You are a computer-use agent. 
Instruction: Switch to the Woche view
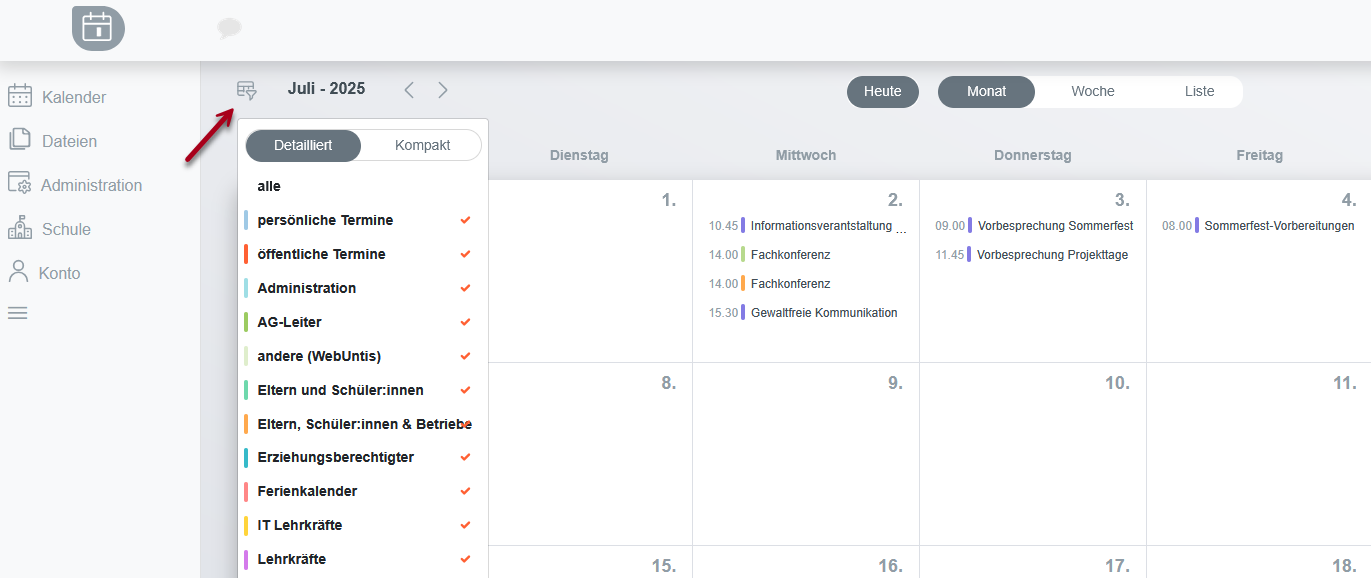click(1092, 91)
